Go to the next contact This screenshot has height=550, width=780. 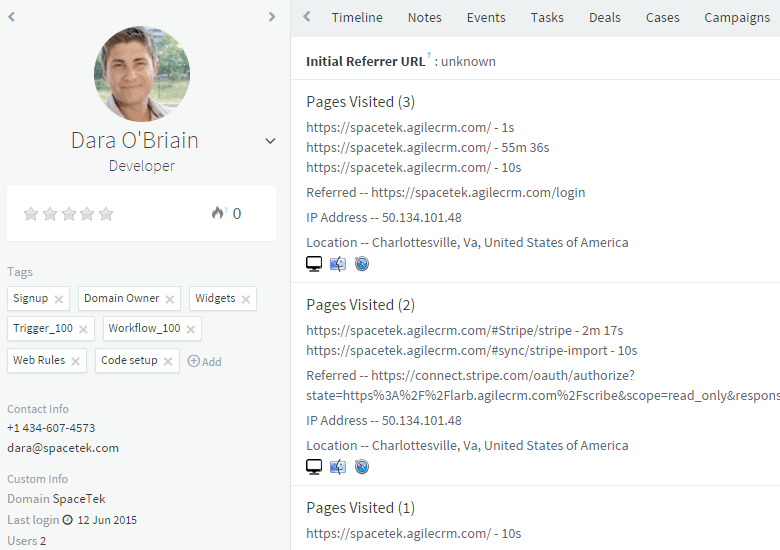[x=272, y=17]
